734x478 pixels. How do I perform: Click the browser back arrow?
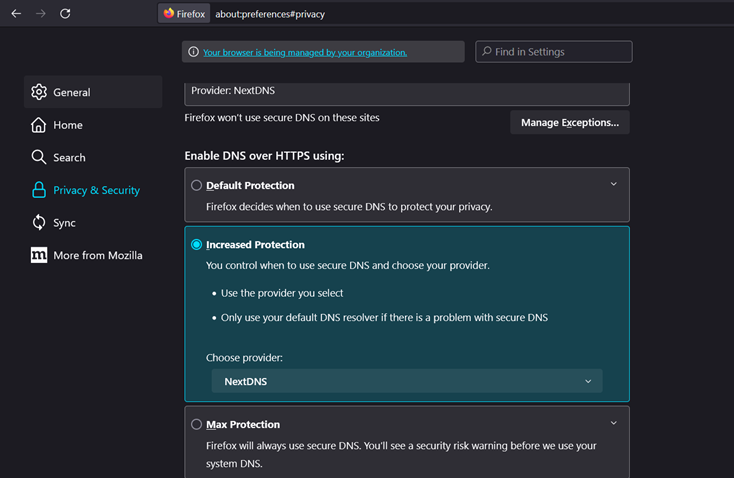pyautogui.click(x=16, y=14)
